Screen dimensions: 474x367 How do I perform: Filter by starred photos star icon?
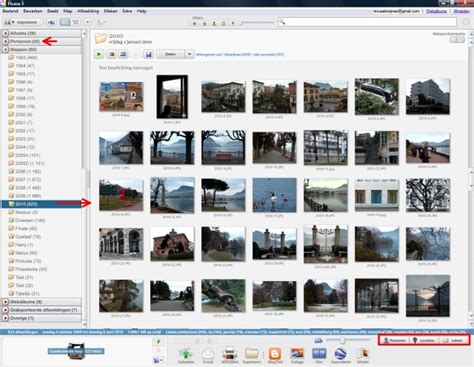click(x=195, y=23)
